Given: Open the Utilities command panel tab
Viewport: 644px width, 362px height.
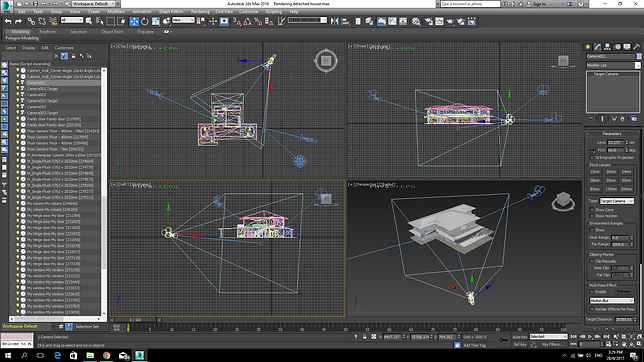Looking at the screenshot, I should pyautogui.click(x=637, y=47).
